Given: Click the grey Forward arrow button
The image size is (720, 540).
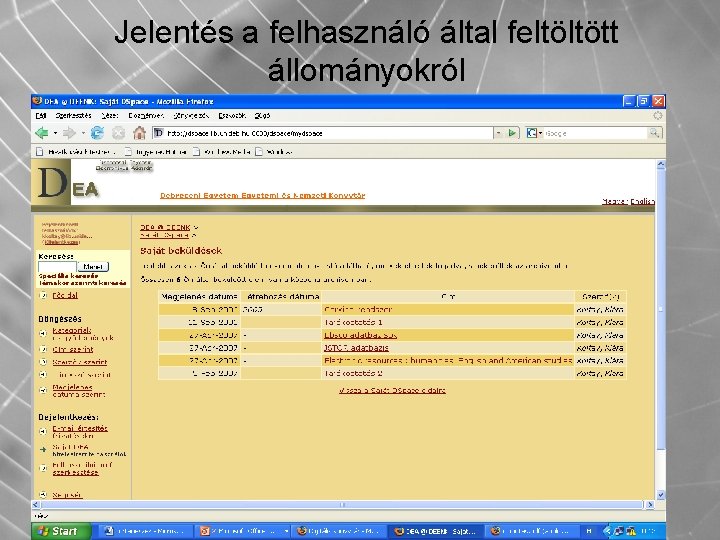Looking at the screenshot, I should (x=69, y=133).
